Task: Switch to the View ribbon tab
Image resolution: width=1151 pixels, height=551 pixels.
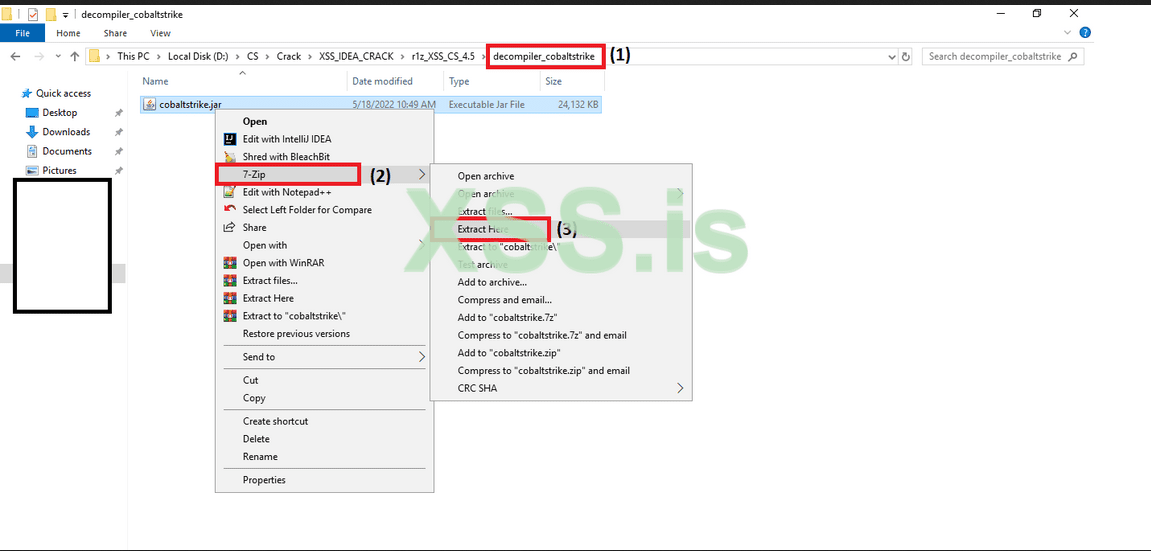Action: click(x=160, y=33)
